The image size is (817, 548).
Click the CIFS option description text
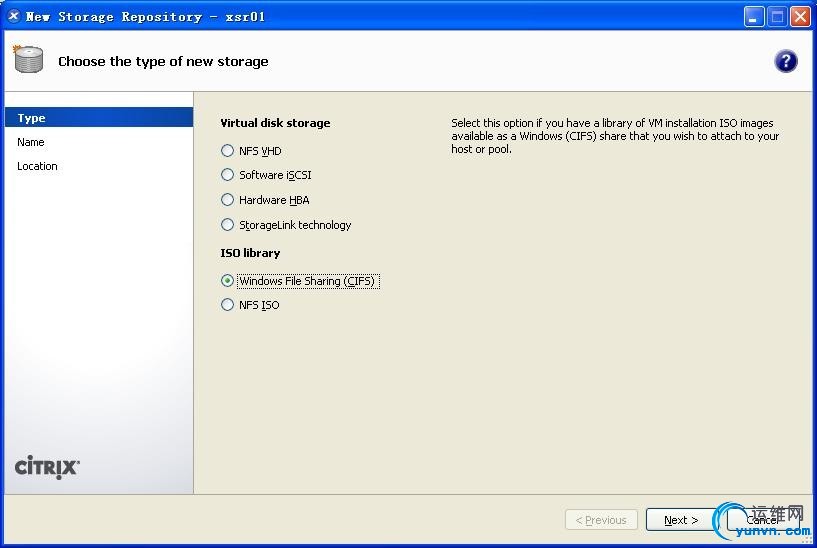point(615,136)
